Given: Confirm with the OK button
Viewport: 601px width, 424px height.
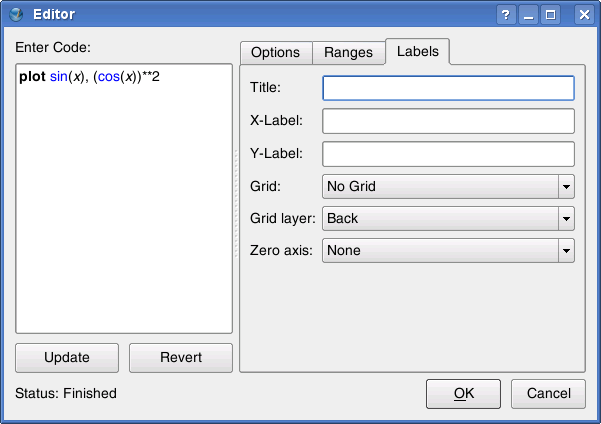Looking at the screenshot, I should click(x=463, y=393).
